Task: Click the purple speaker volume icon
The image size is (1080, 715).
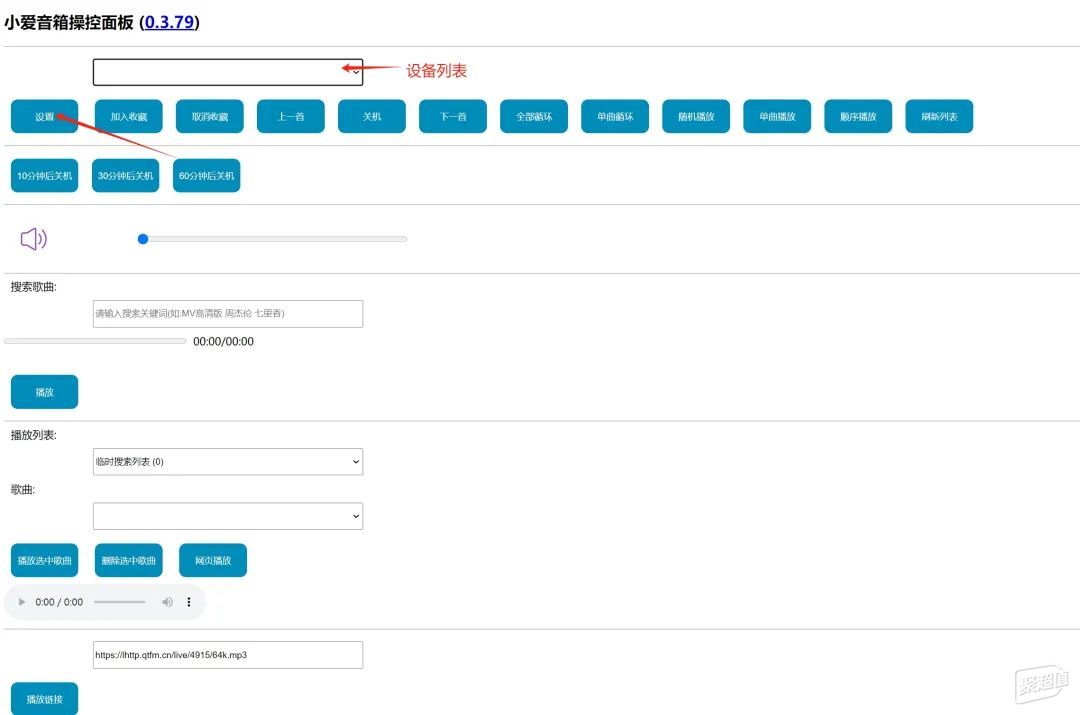Action: [x=34, y=239]
